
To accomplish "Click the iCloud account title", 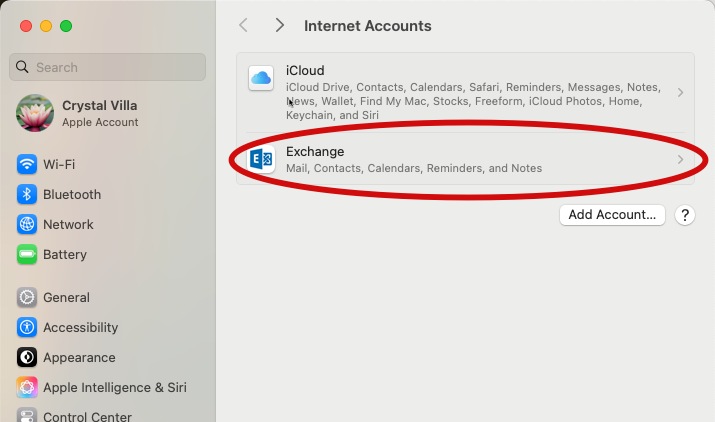I will click(x=305, y=71).
